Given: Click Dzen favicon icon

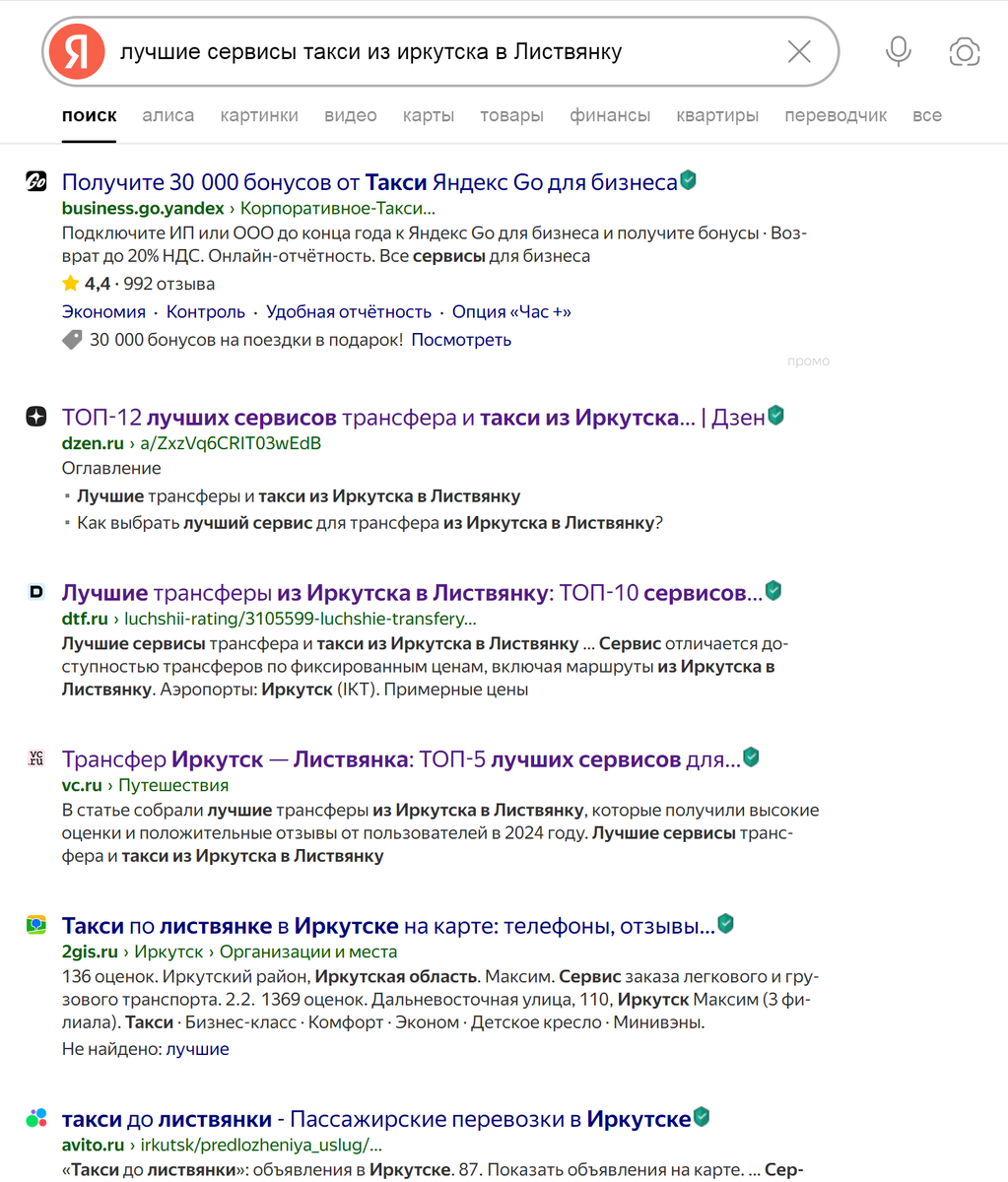Looking at the screenshot, I should (36, 417).
